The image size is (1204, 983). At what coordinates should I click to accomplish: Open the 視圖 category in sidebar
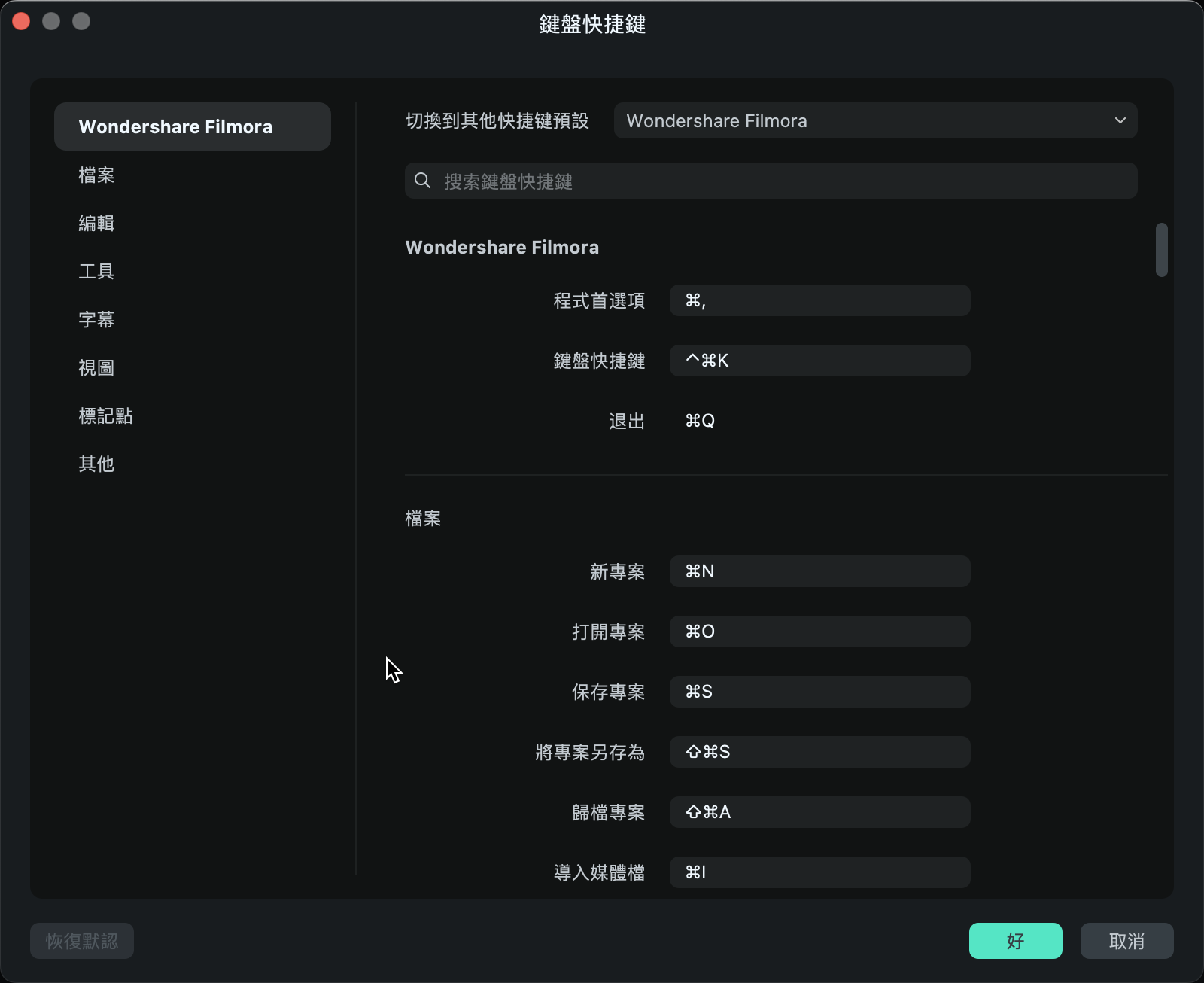[96, 367]
